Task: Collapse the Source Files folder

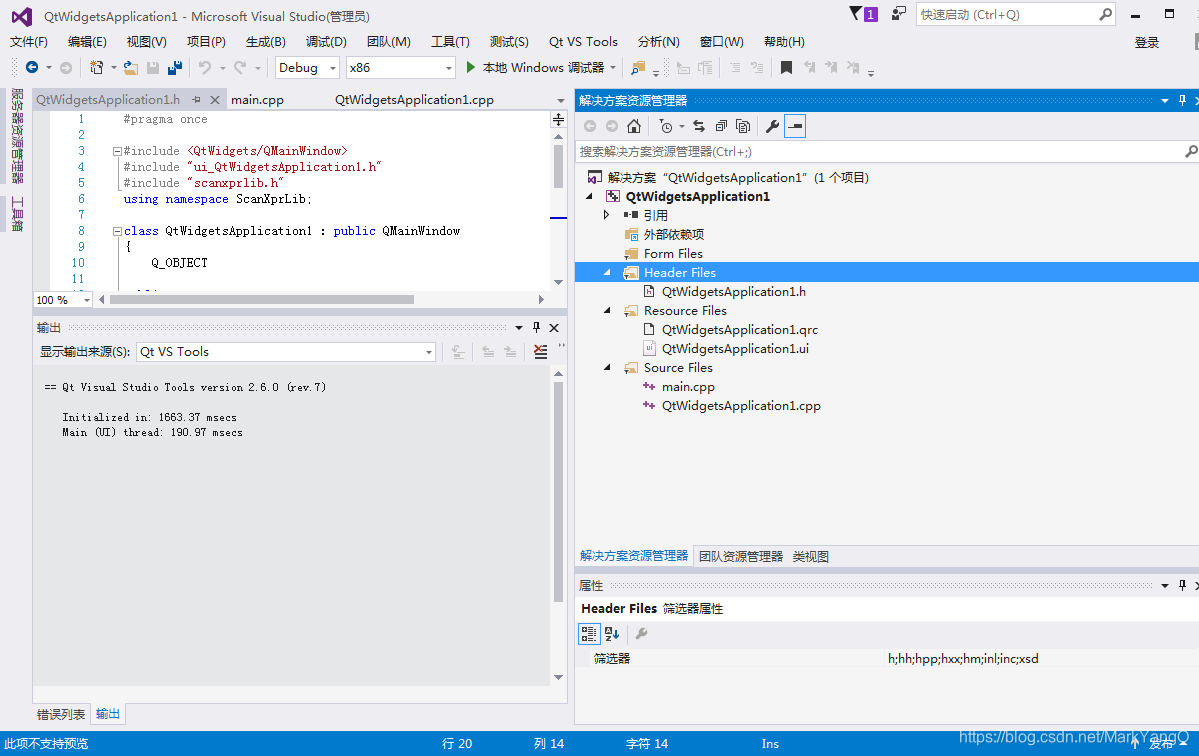Action: pos(607,368)
